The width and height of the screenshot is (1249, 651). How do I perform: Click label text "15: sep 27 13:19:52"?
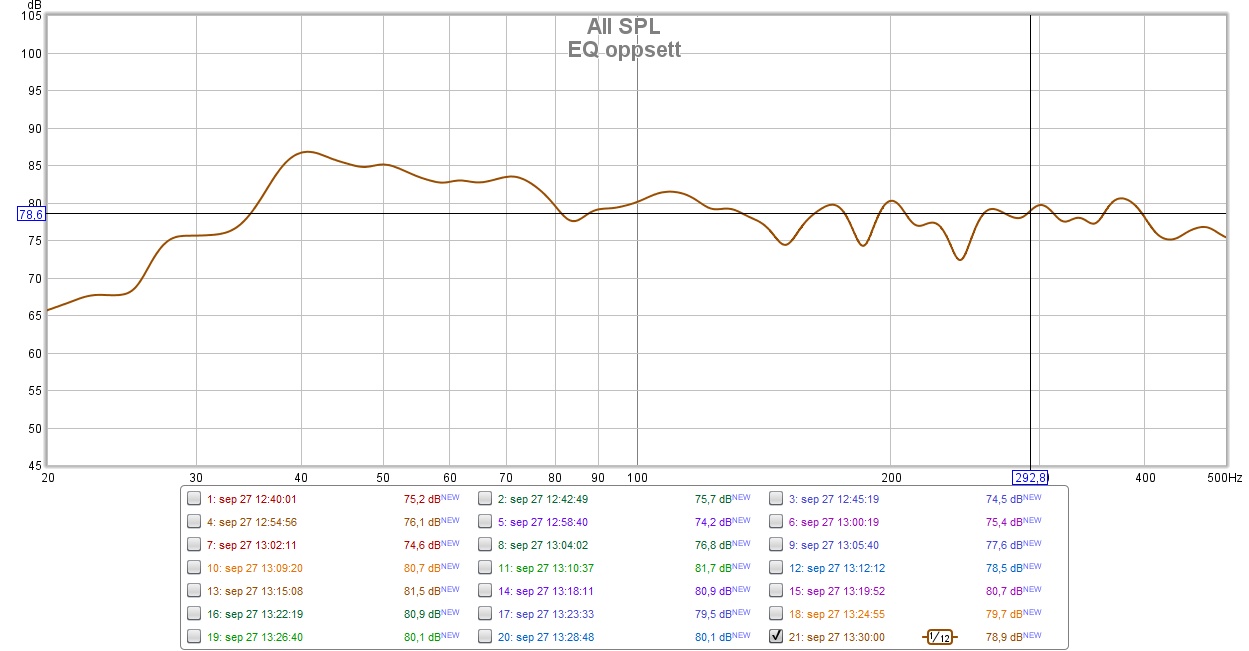(837, 591)
